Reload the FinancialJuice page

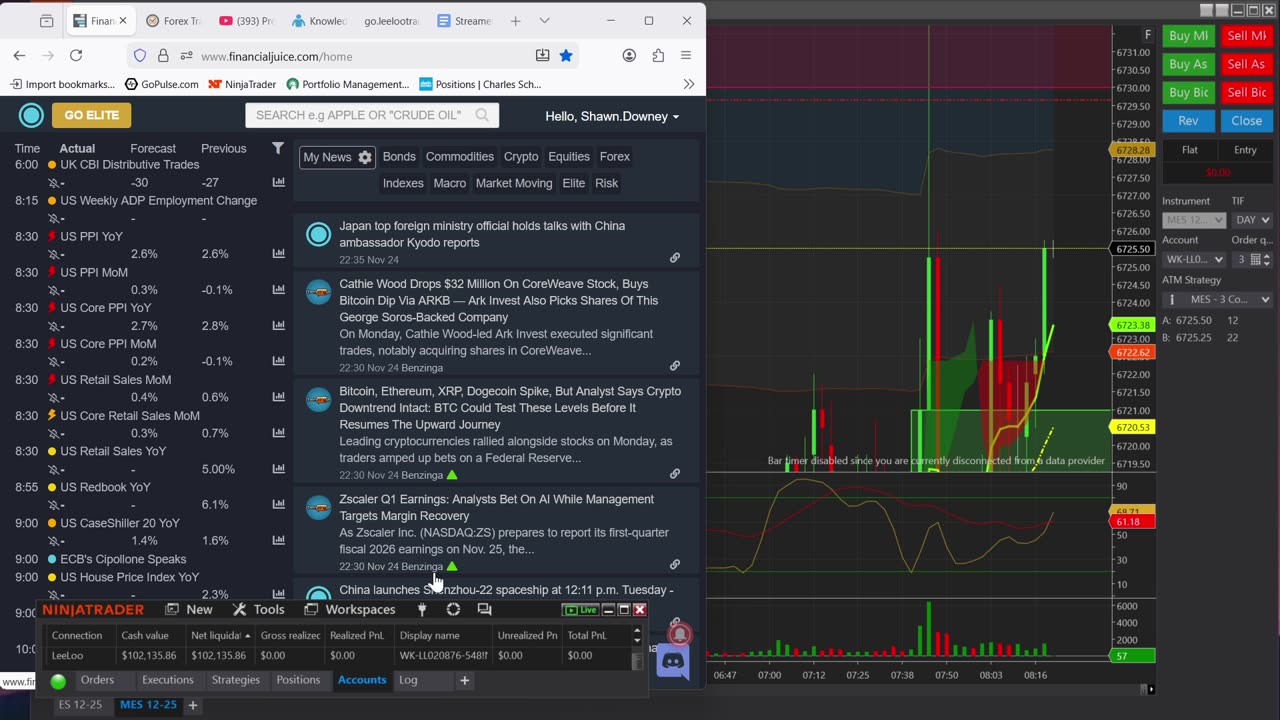pos(76,56)
